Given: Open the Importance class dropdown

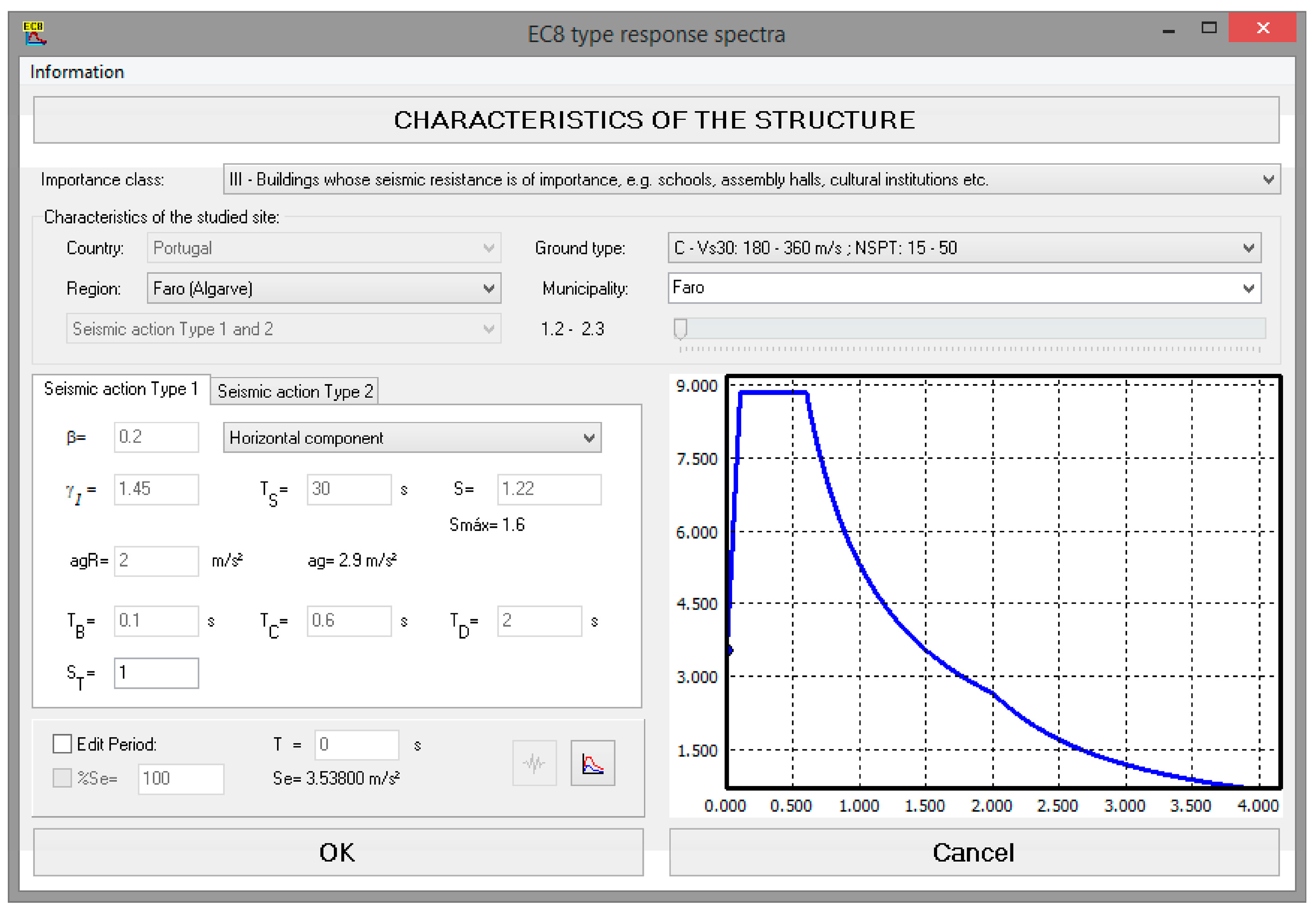Looking at the screenshot, I should (x=1268, y=180).
